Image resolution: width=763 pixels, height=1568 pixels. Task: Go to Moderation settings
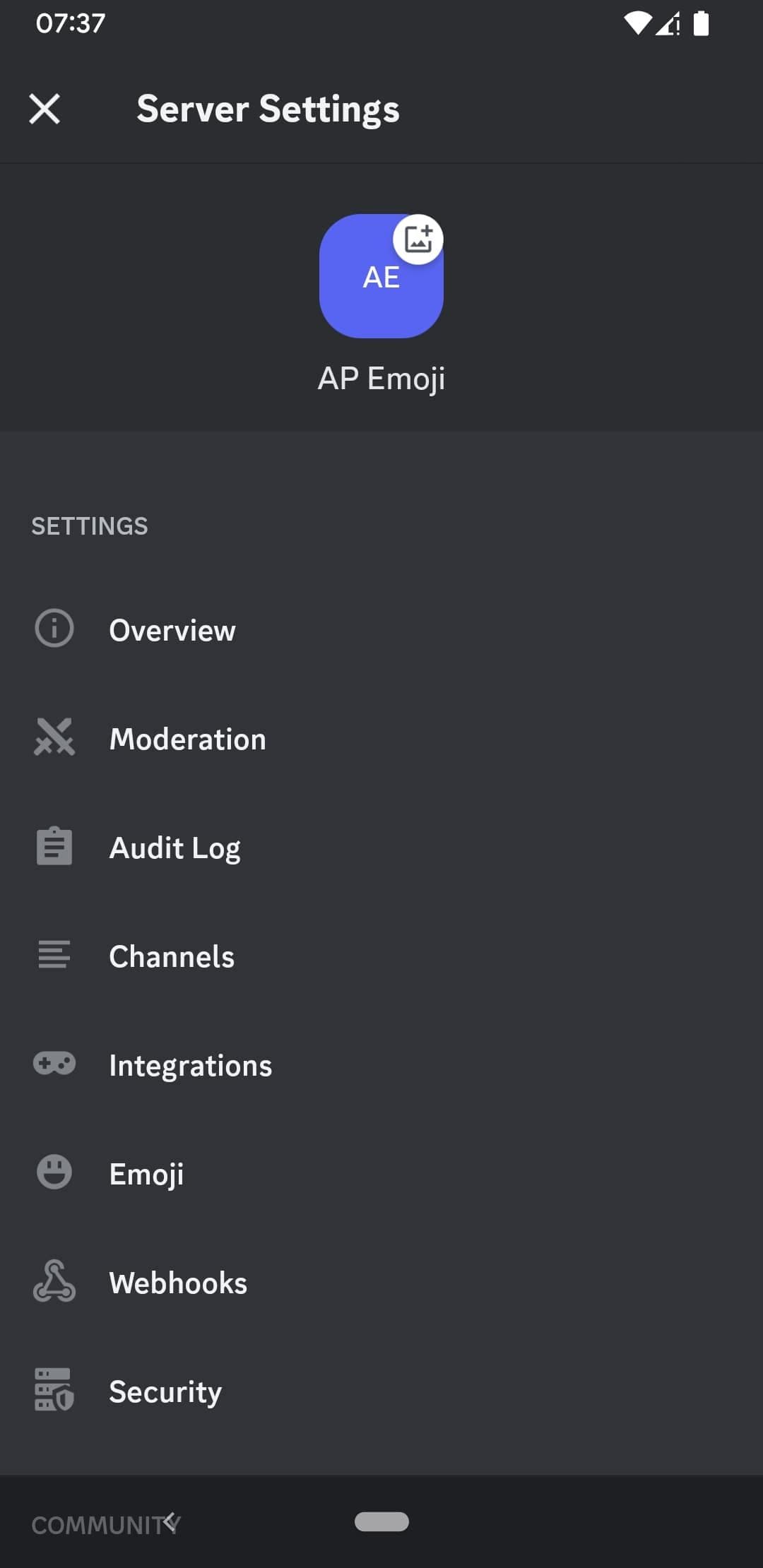(188, 739)
